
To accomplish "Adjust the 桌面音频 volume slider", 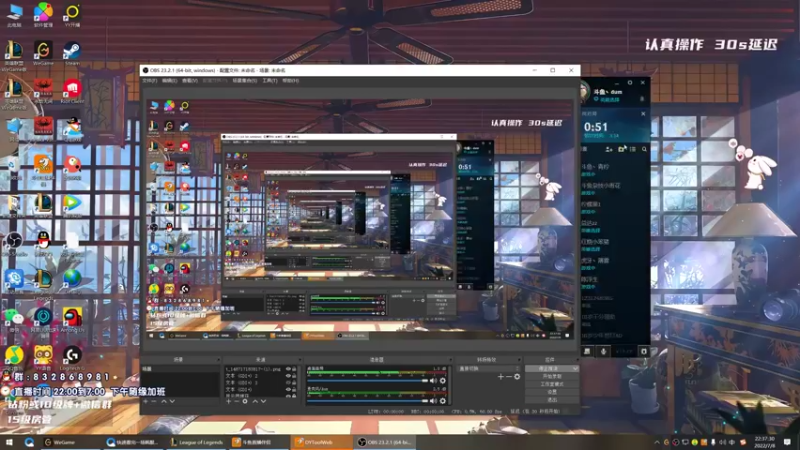I will click(367, 381).
